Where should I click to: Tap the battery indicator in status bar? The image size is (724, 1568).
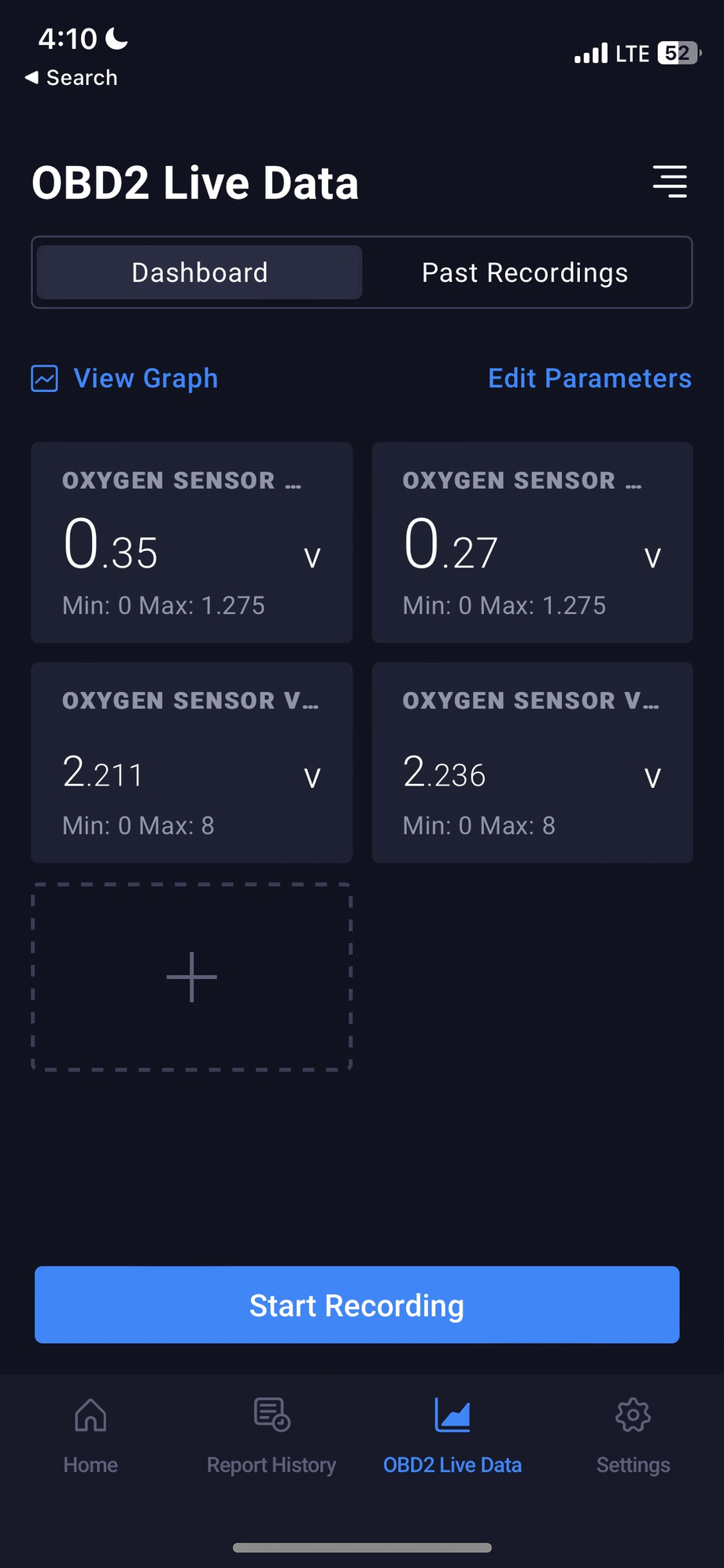click(x=678, y=53)
